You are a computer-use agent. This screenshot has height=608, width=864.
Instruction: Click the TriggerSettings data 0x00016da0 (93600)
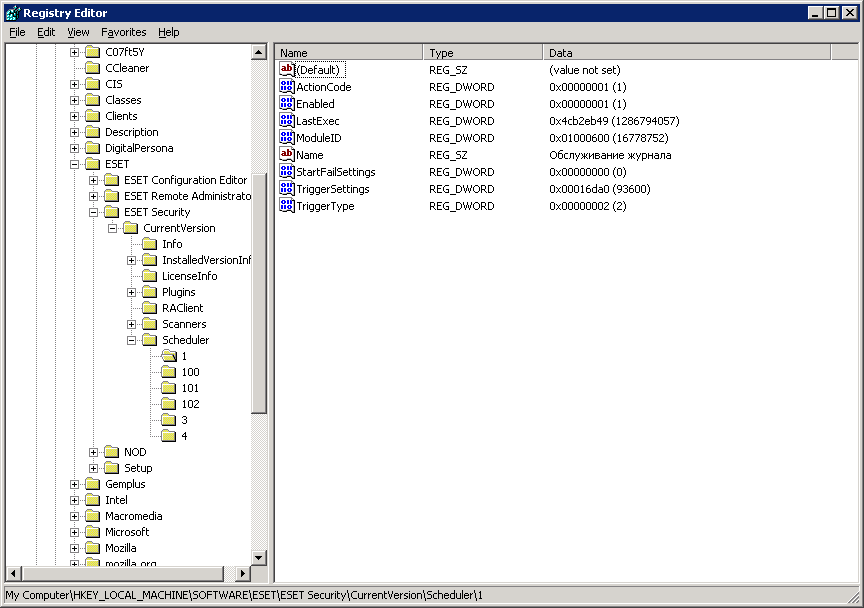(x=600, y=189)
